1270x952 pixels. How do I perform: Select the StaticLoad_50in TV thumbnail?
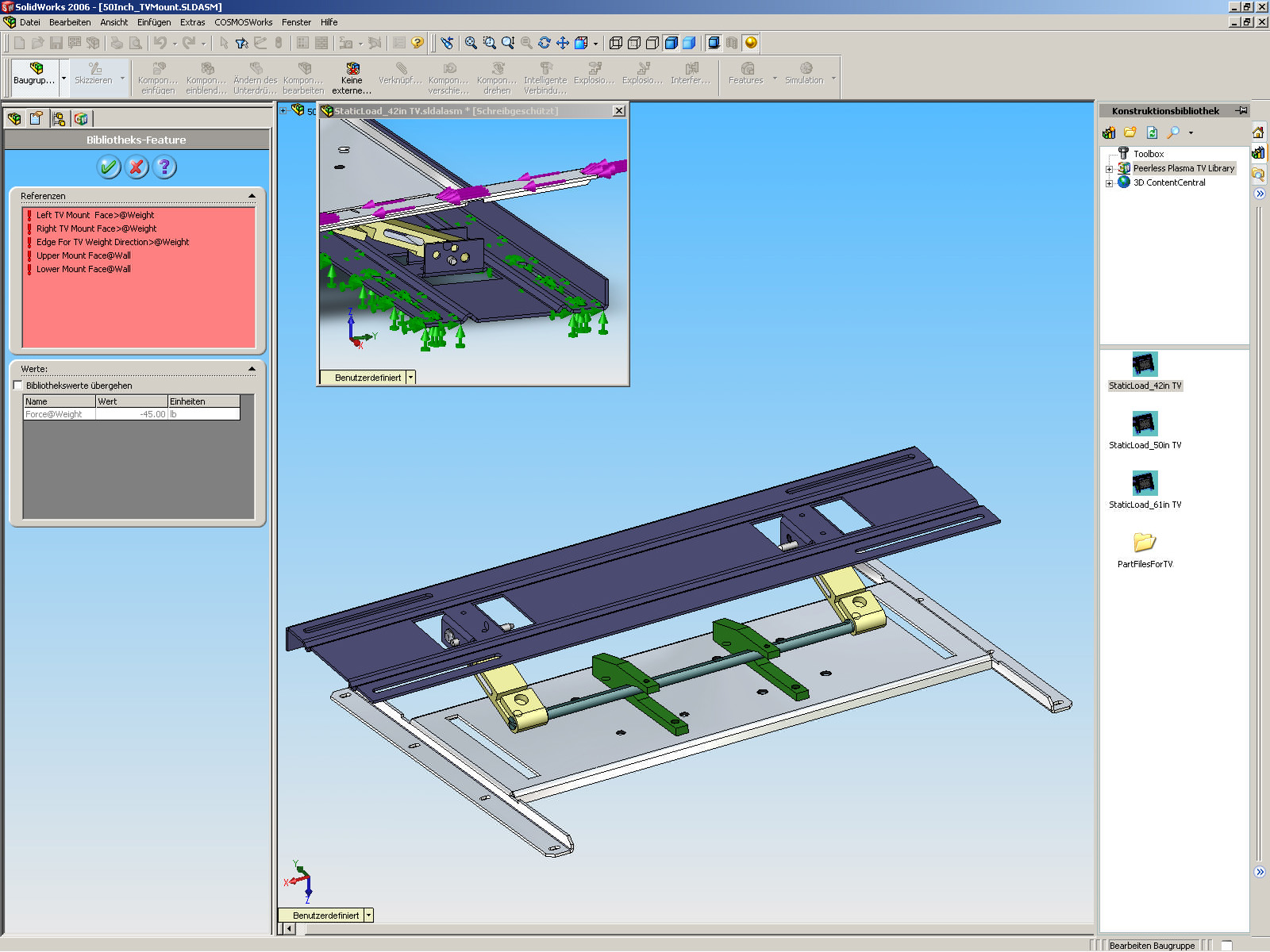click(1144, 425)
